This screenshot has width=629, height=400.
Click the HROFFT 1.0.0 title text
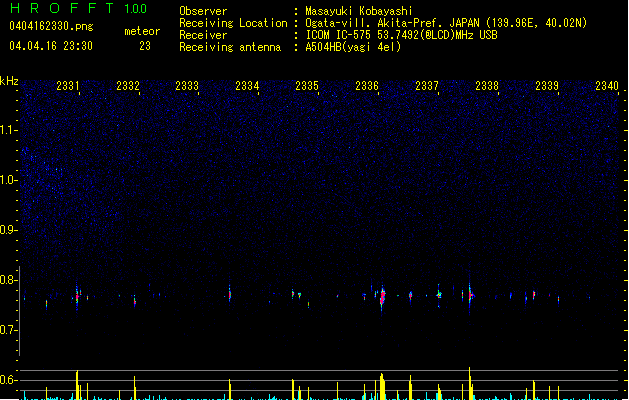[78, 8]
